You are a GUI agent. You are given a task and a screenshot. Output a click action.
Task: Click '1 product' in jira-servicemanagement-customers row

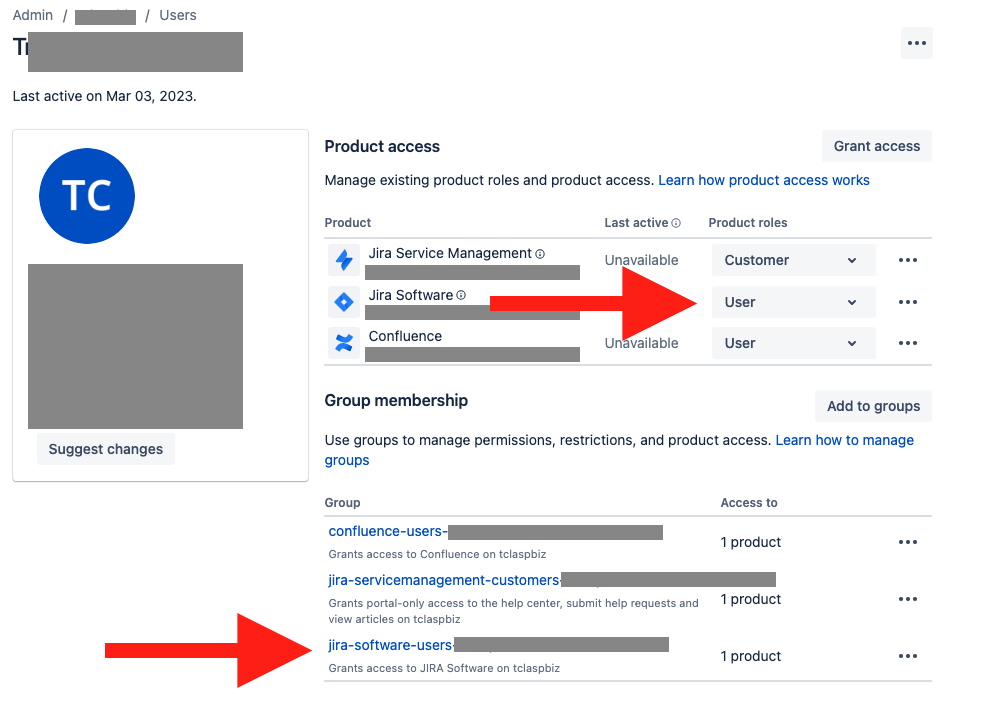[x=750, y=599]
